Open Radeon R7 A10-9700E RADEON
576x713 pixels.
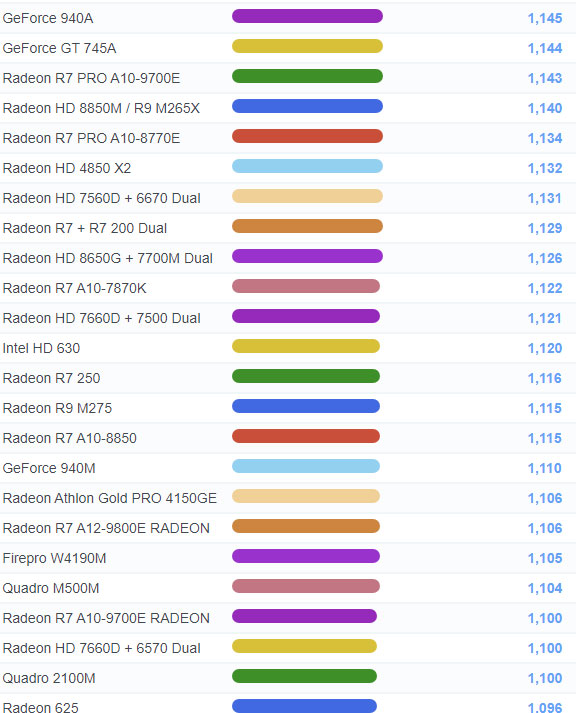coord(106,618)
